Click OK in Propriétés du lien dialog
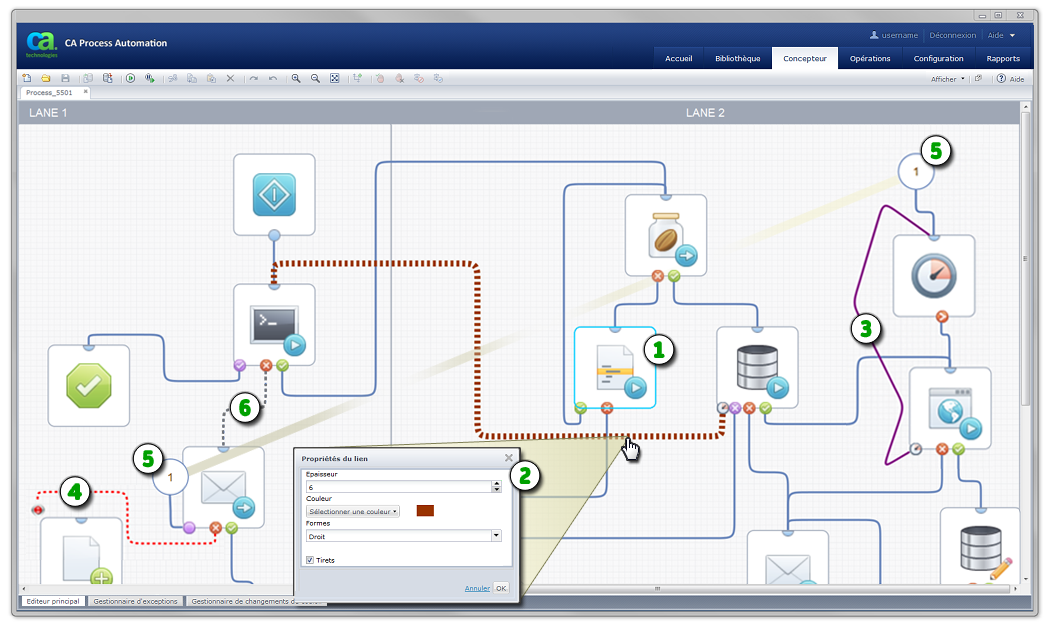1050x627 pixels. (501, 588)
